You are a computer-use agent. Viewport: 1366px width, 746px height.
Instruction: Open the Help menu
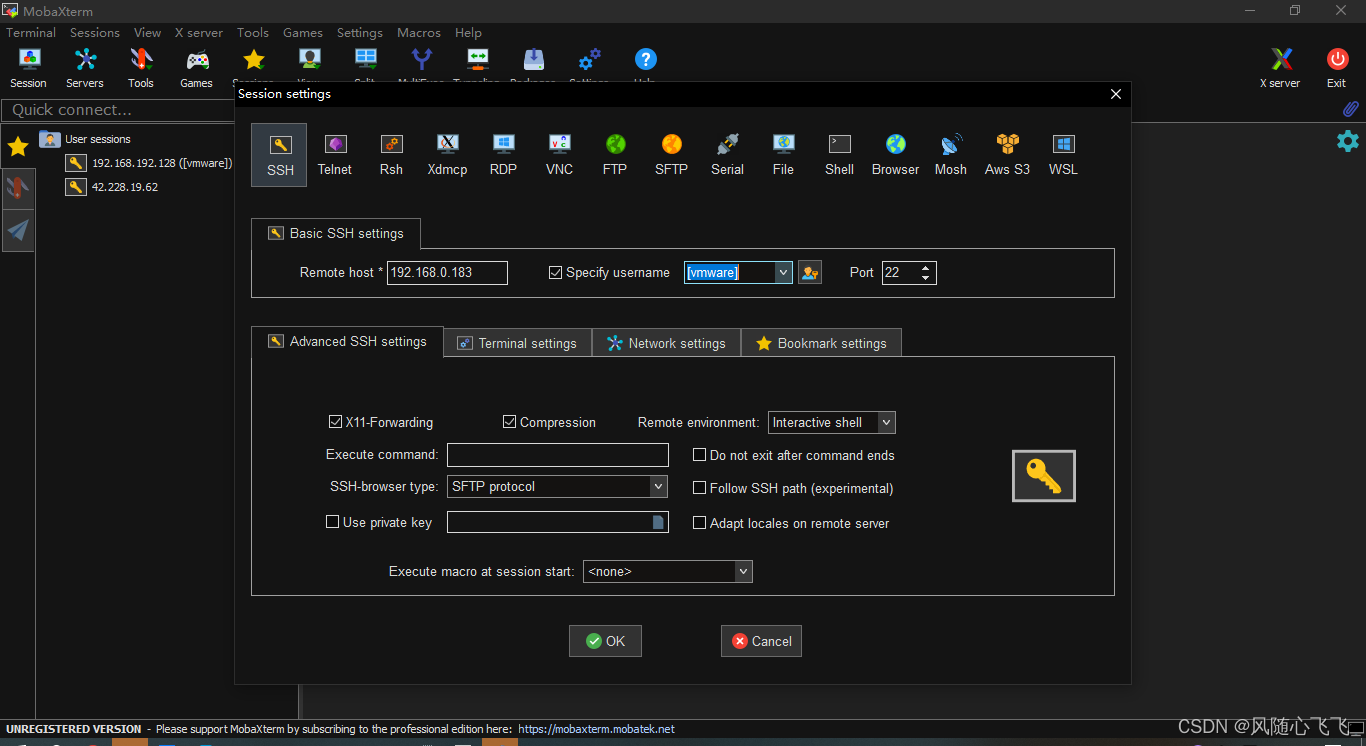[468, 32]
